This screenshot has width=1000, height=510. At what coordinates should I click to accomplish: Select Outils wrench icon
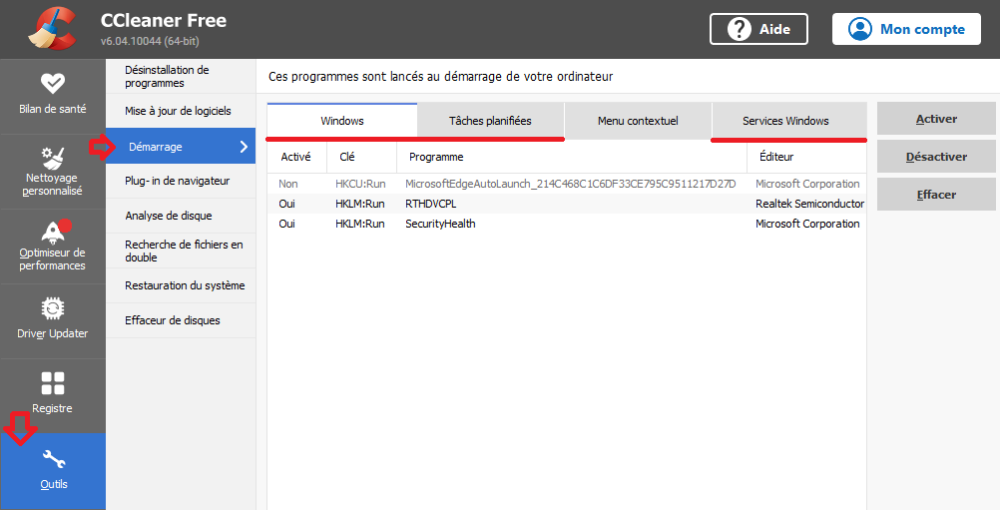point(52,459)
